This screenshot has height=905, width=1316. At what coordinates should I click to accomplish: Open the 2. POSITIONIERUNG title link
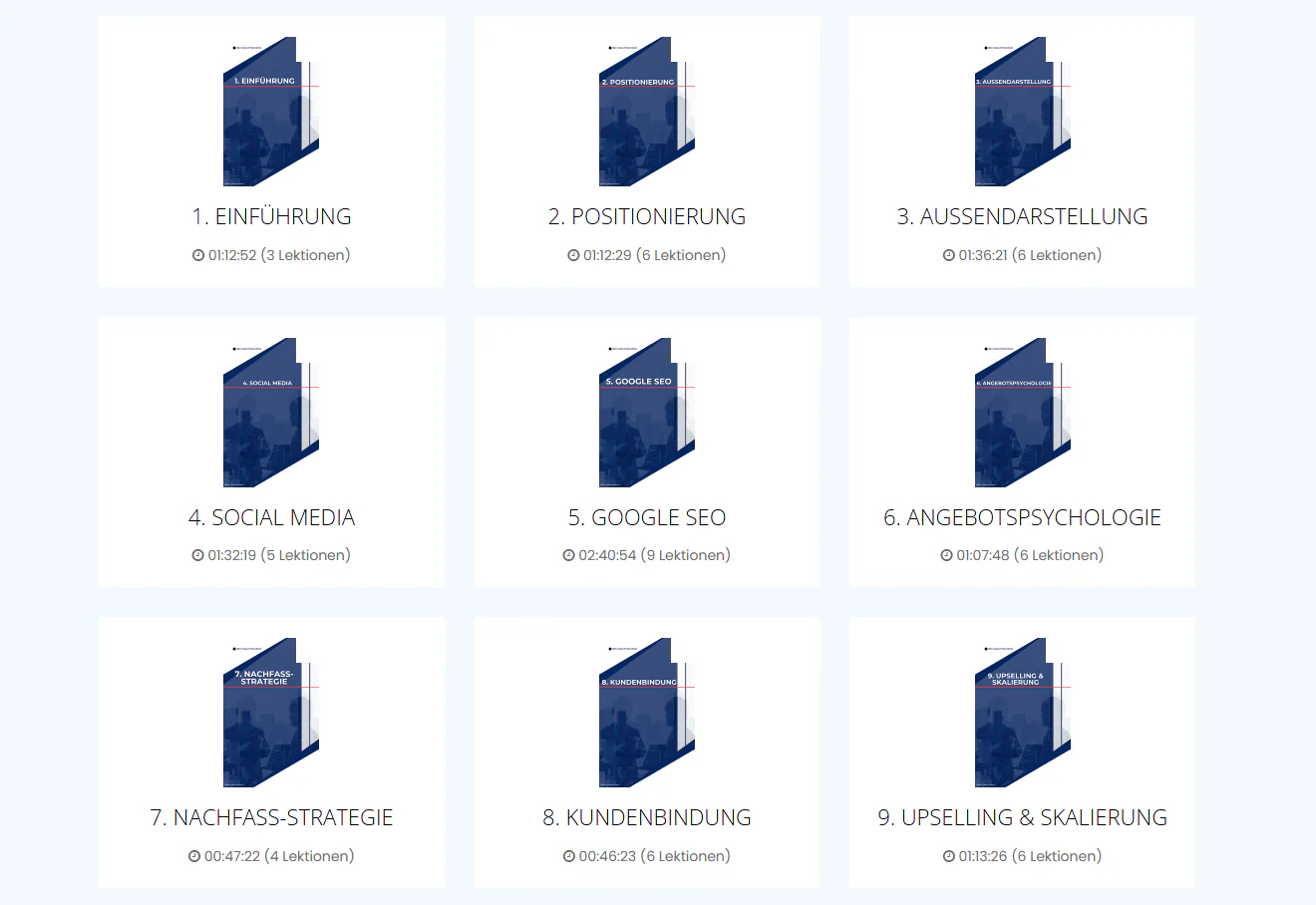647,216
